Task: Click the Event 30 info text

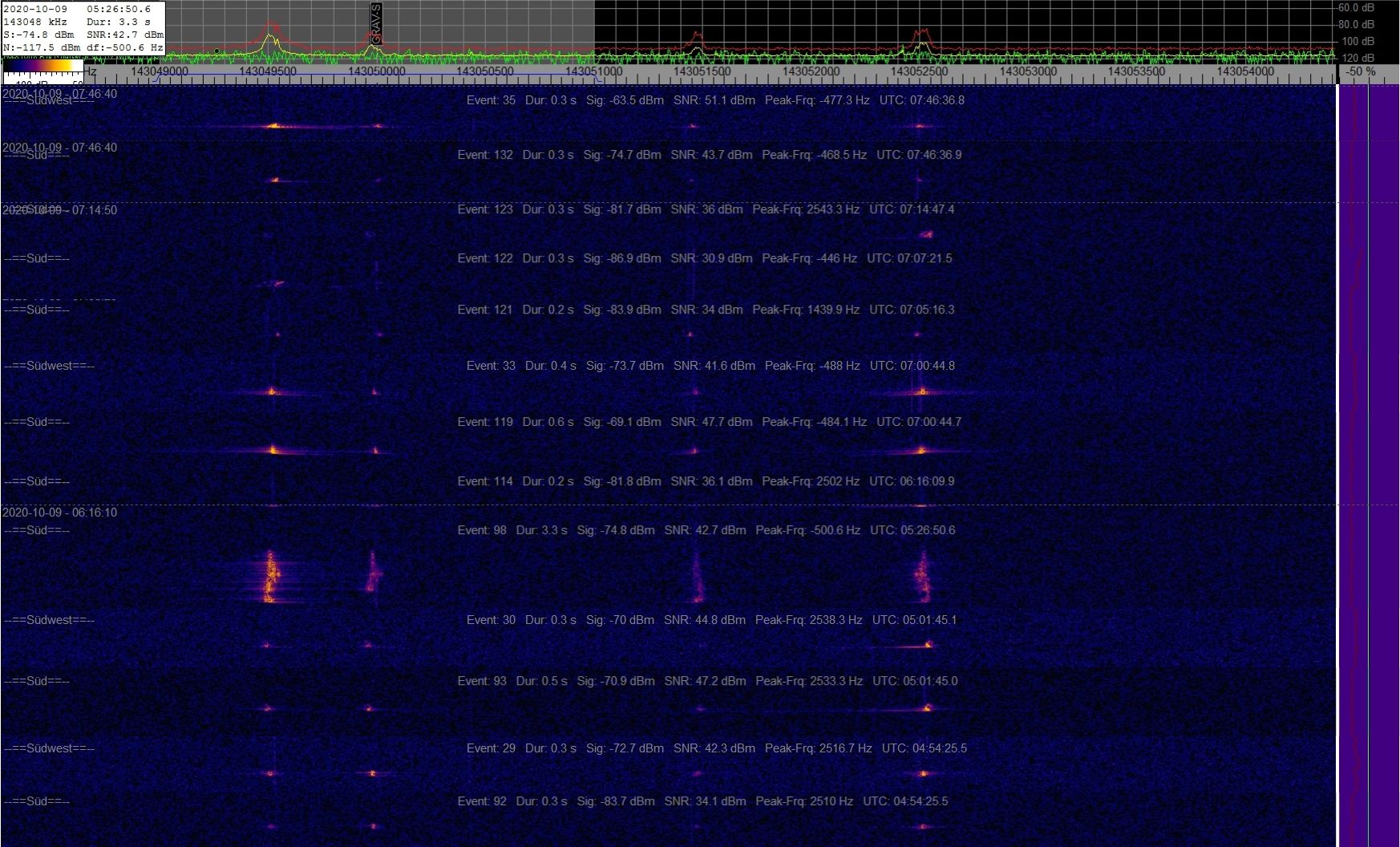Action: pos(711,620)
